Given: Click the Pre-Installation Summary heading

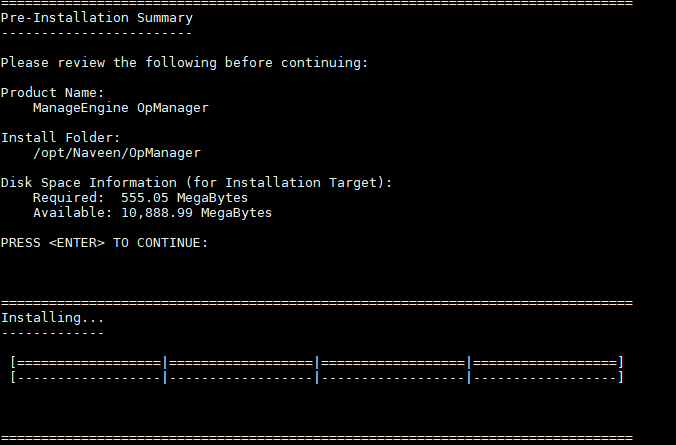Looking at the screenshot, I should coord(97,18).
